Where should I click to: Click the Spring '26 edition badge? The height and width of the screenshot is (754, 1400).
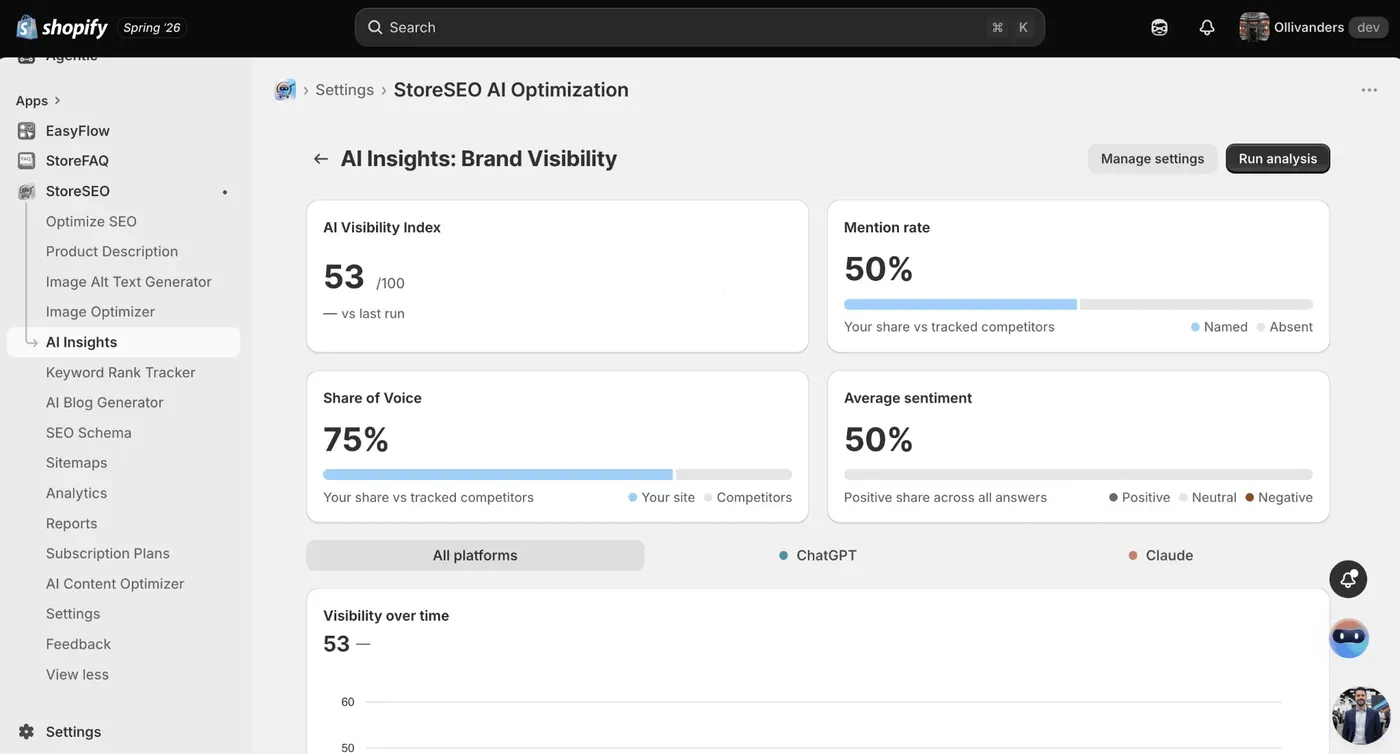[152, 28]
